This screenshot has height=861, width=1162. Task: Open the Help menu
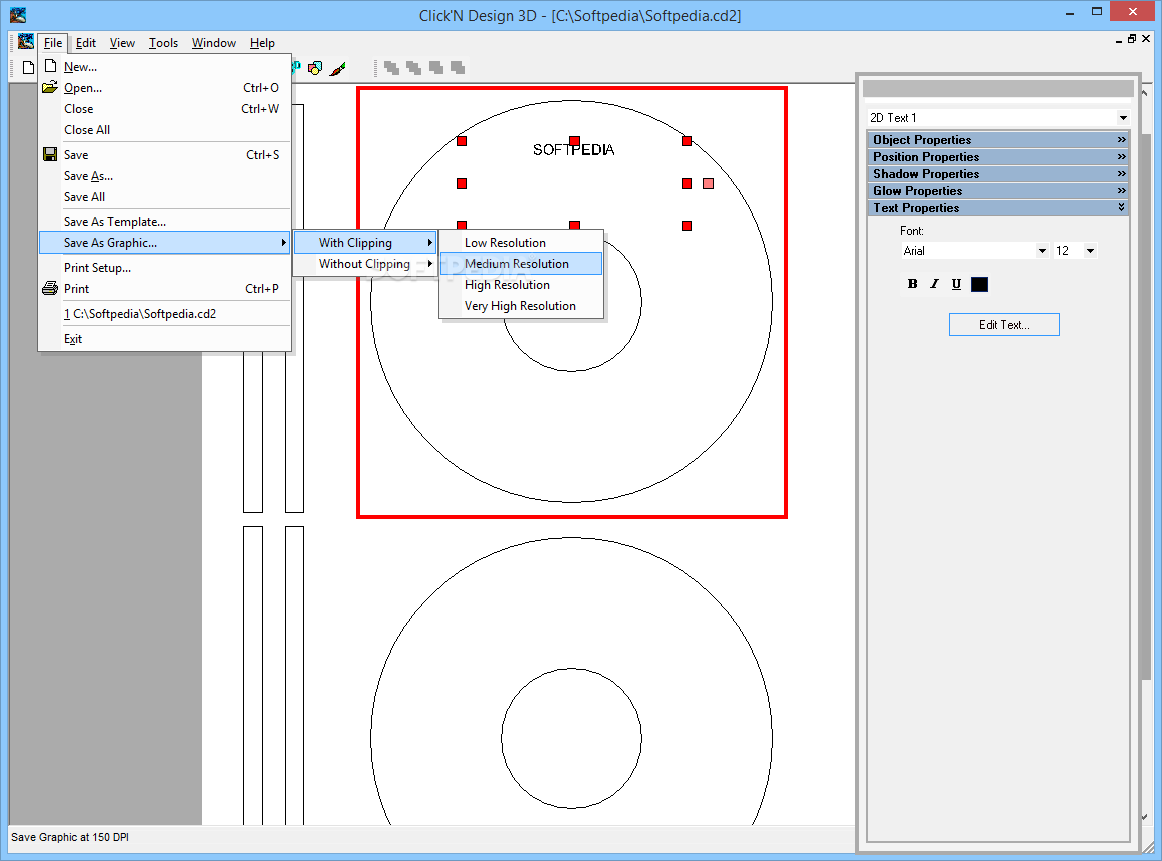point(262,43)
